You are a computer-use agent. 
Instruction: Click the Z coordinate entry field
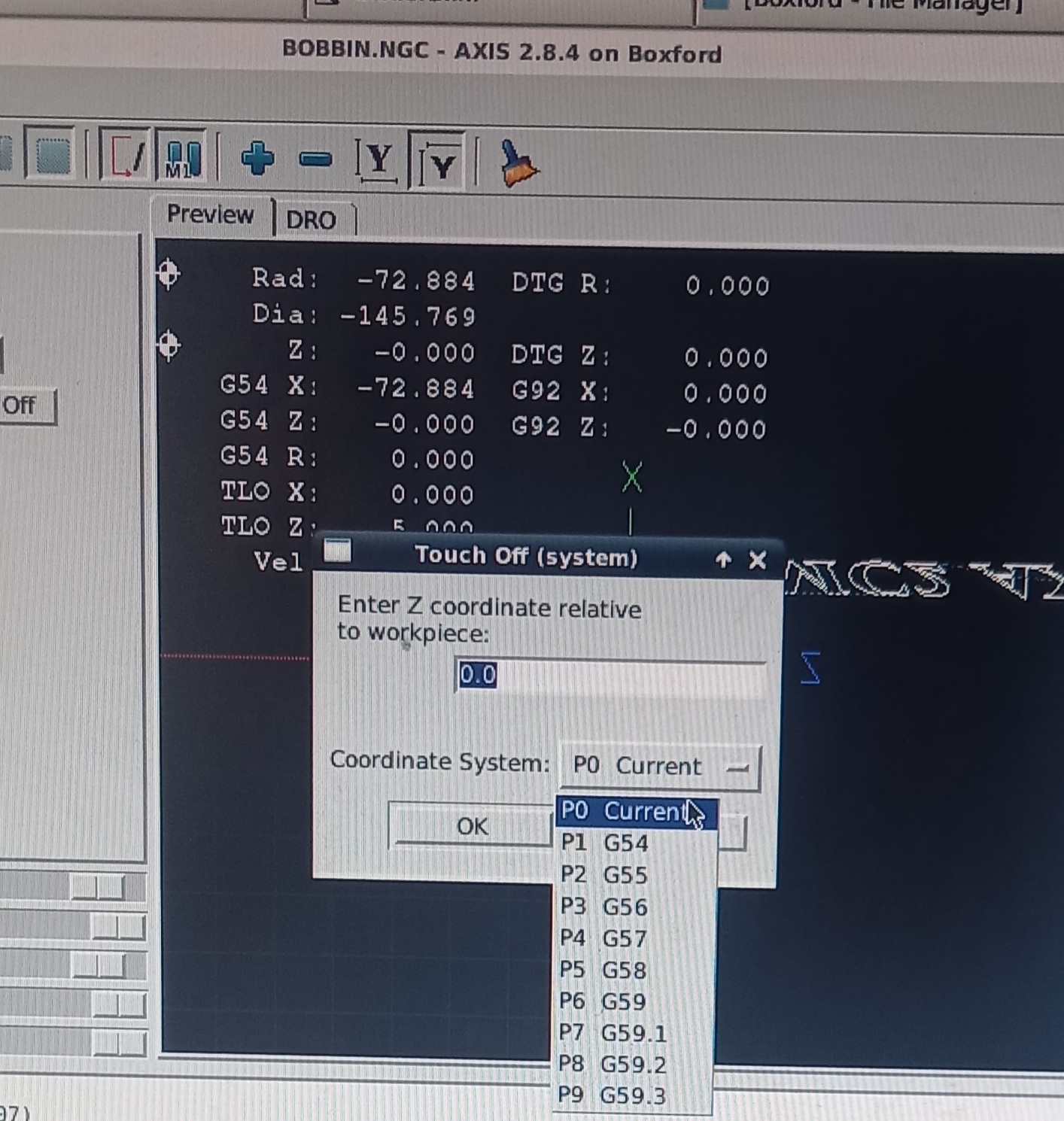point(610,676)
